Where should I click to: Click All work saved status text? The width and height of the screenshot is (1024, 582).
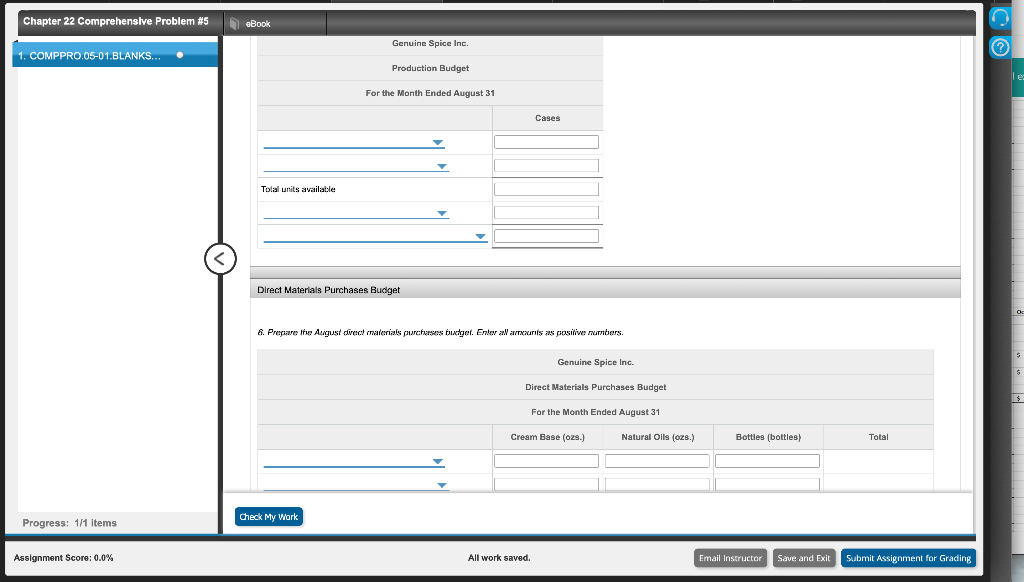[499, 558]
